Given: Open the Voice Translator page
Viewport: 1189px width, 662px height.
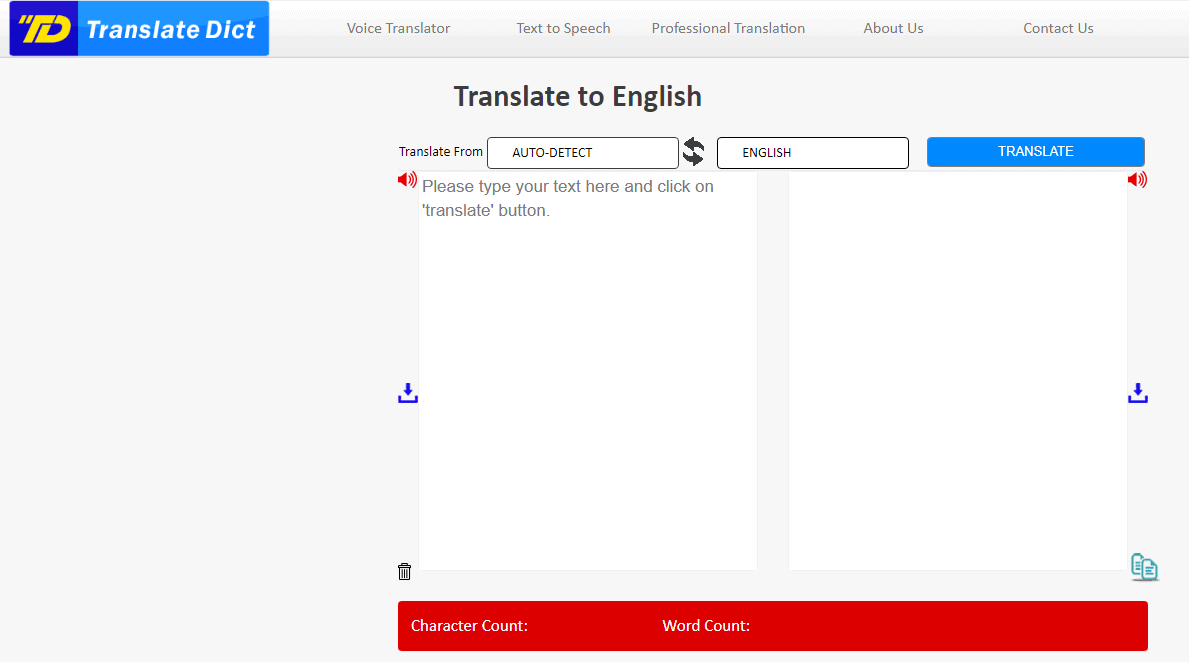Looking at the screenshot, I should pos(398,28).
